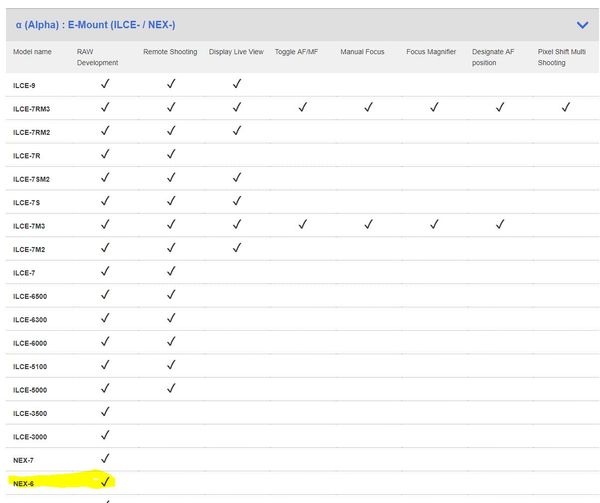Click the Display Live View checkmark for ILCE-9

coord(236,84)
